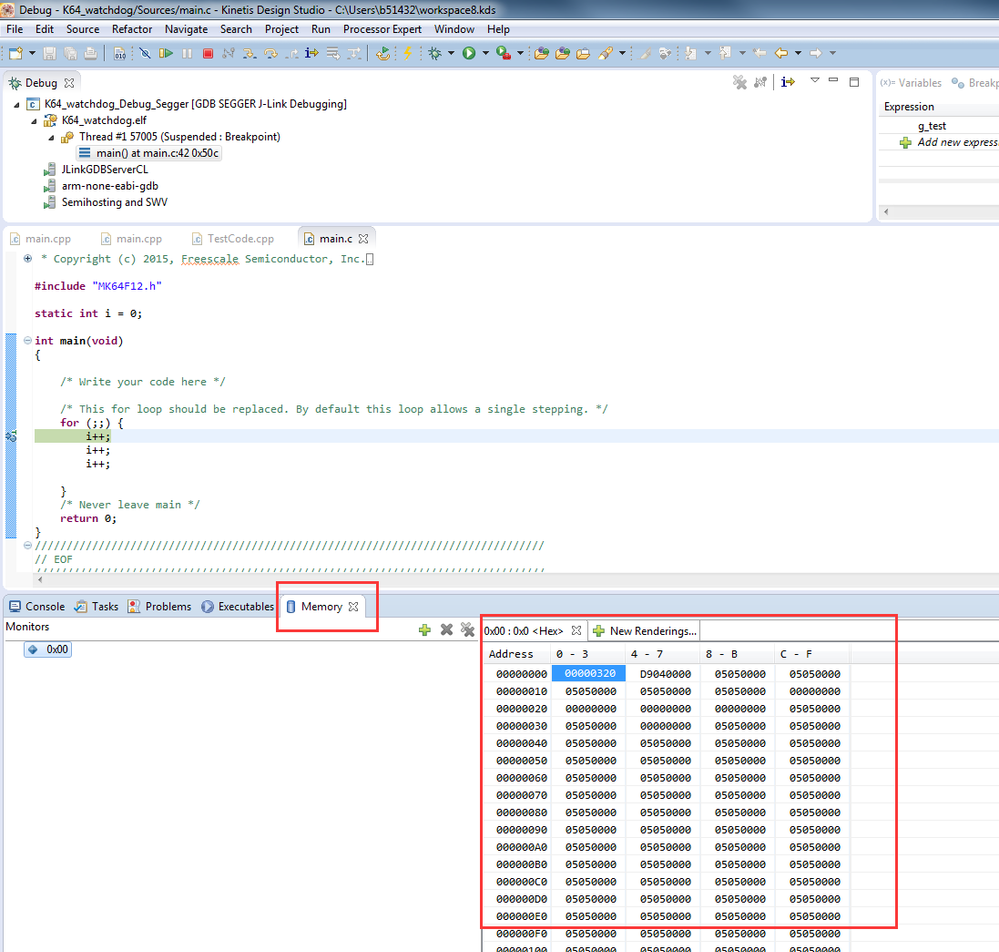The width and height of the screenshot is (999, 952).
Task: Resume execution with the green Resume icon
Action: 166,54
